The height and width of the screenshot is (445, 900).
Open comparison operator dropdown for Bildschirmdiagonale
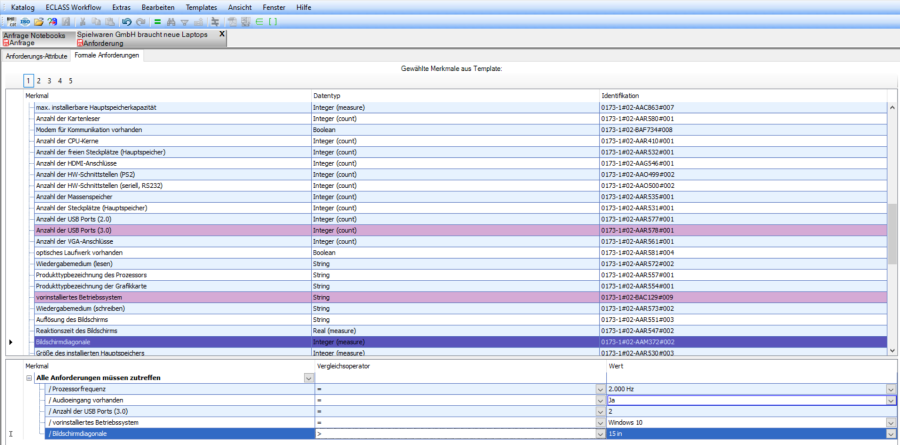pyautogui.click(x=598, y=433)
